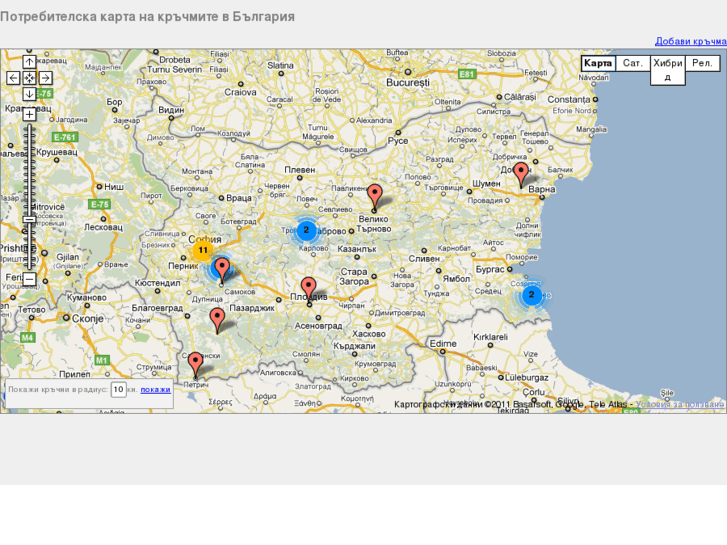Image resolution: width=727 pixels, height=545 pixels.
Task: Click the center/reset map position icon
Action: point(29,78)
